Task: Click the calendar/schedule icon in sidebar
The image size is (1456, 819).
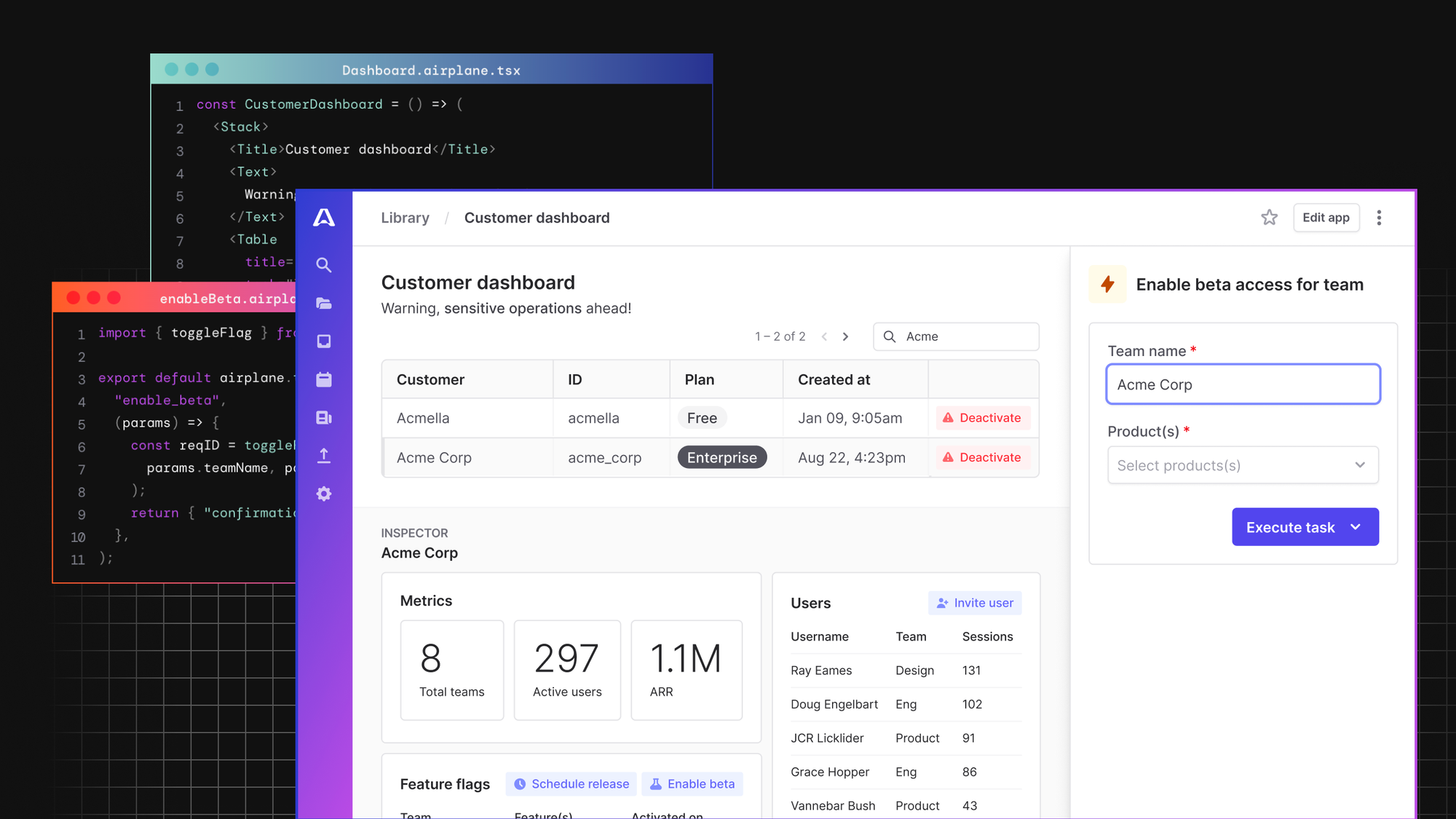Action: (323, 378)
